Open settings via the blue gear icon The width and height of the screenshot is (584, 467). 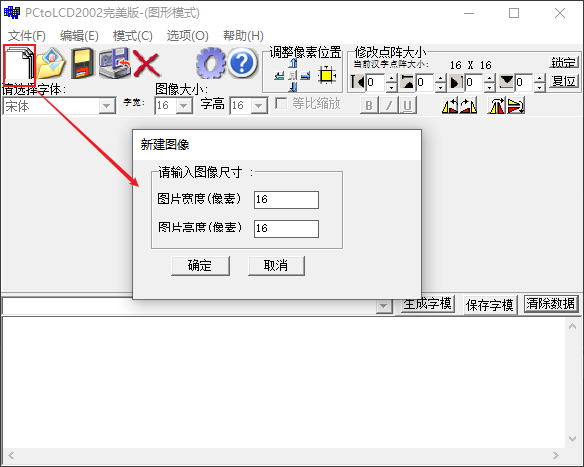click(211, 63)
